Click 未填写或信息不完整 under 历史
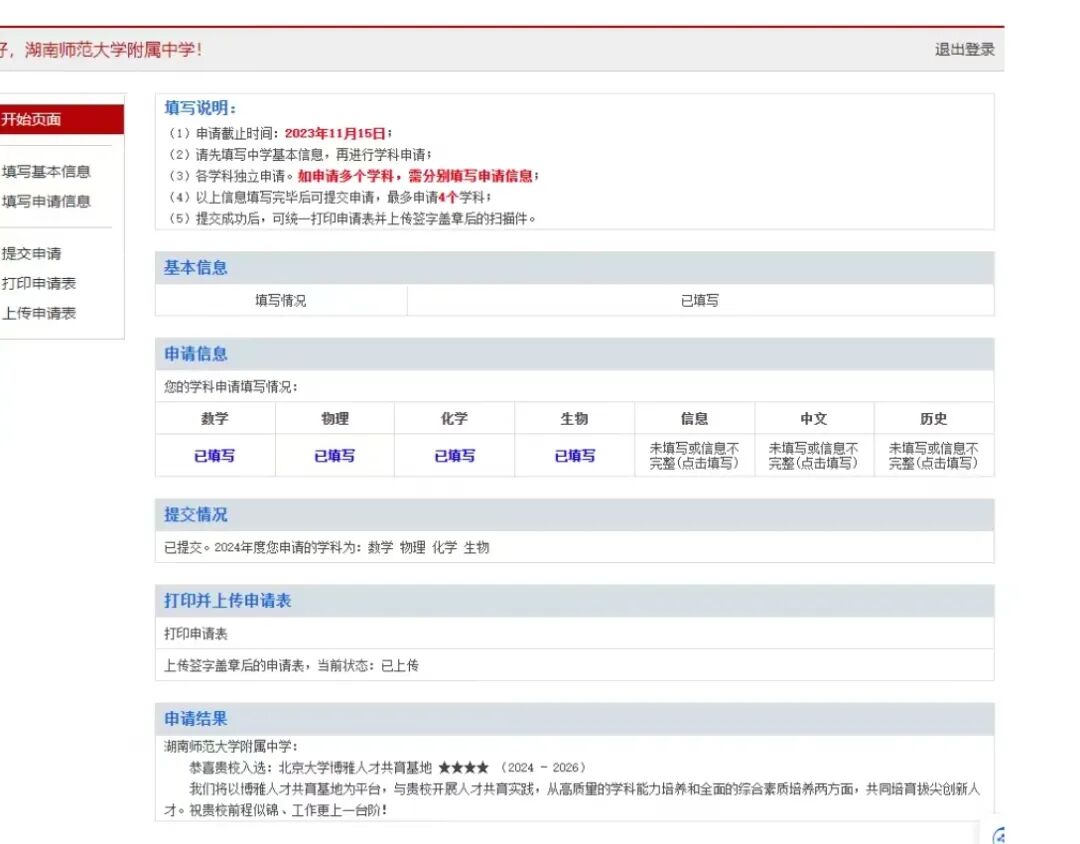This screenshot has height=844, width=1080. 933,455
